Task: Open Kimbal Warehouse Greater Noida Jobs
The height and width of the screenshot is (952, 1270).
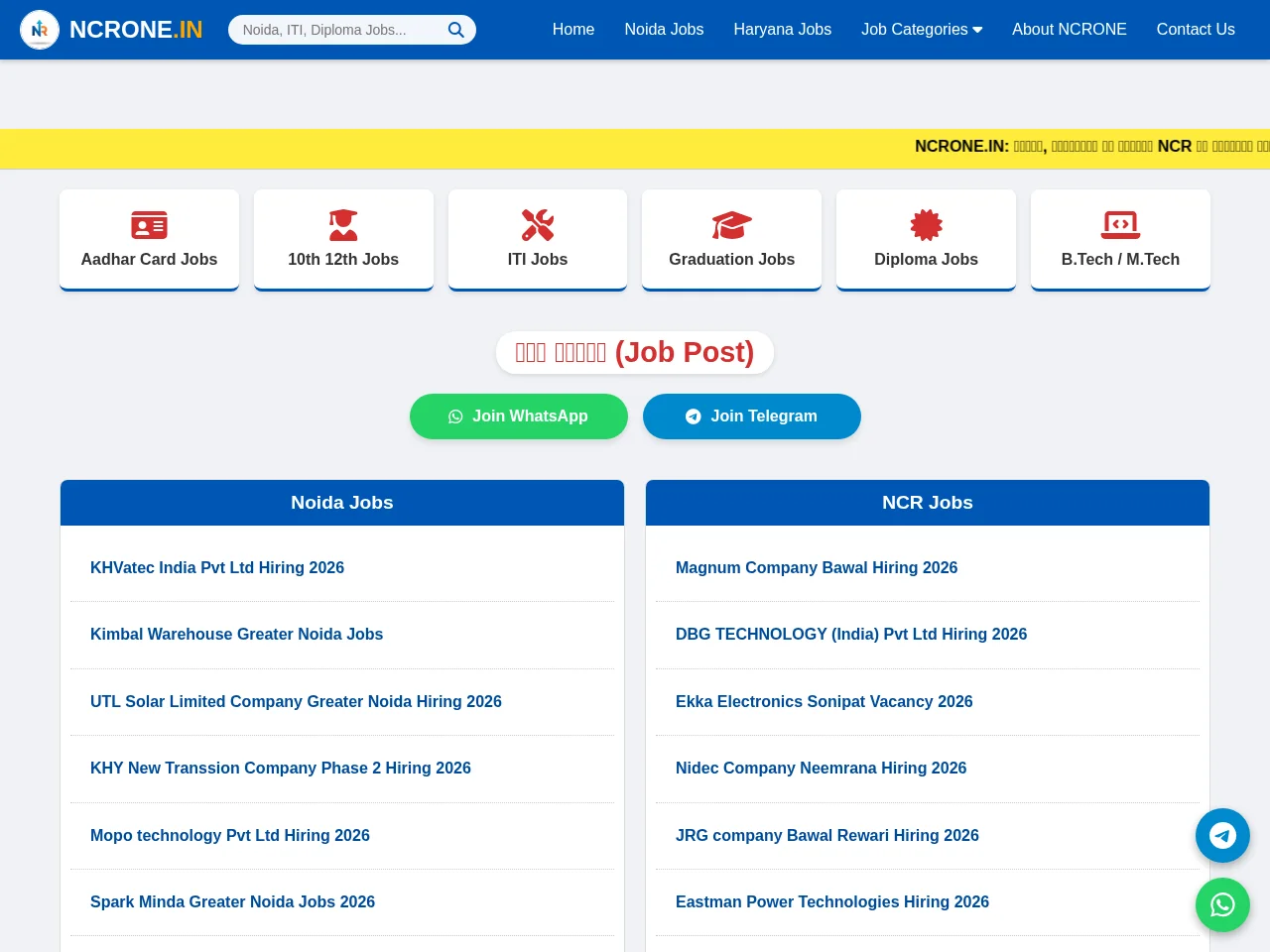Action: tap(236, 634)
